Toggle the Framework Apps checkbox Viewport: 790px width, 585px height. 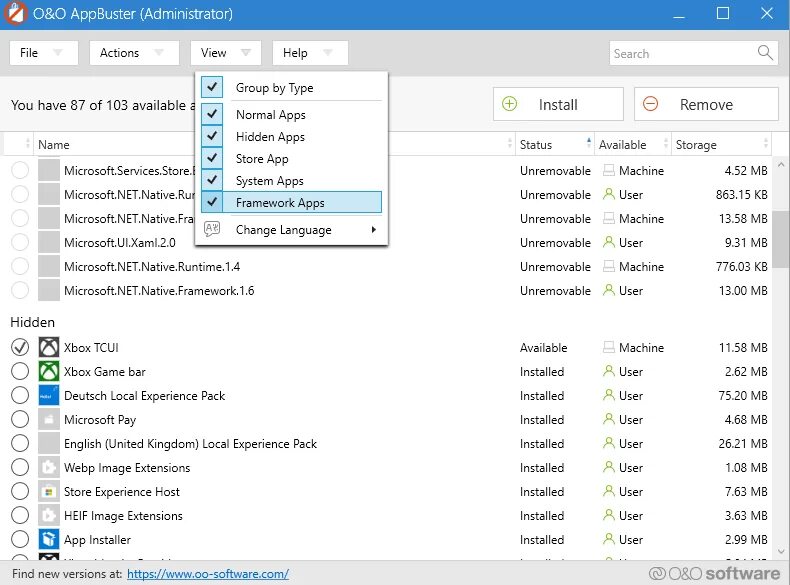(212, 203)
